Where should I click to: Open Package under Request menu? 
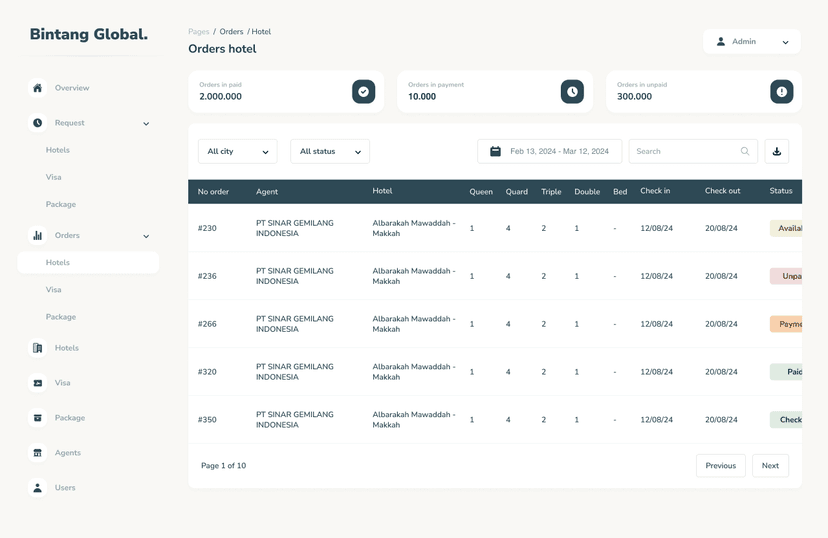point(61,204)
